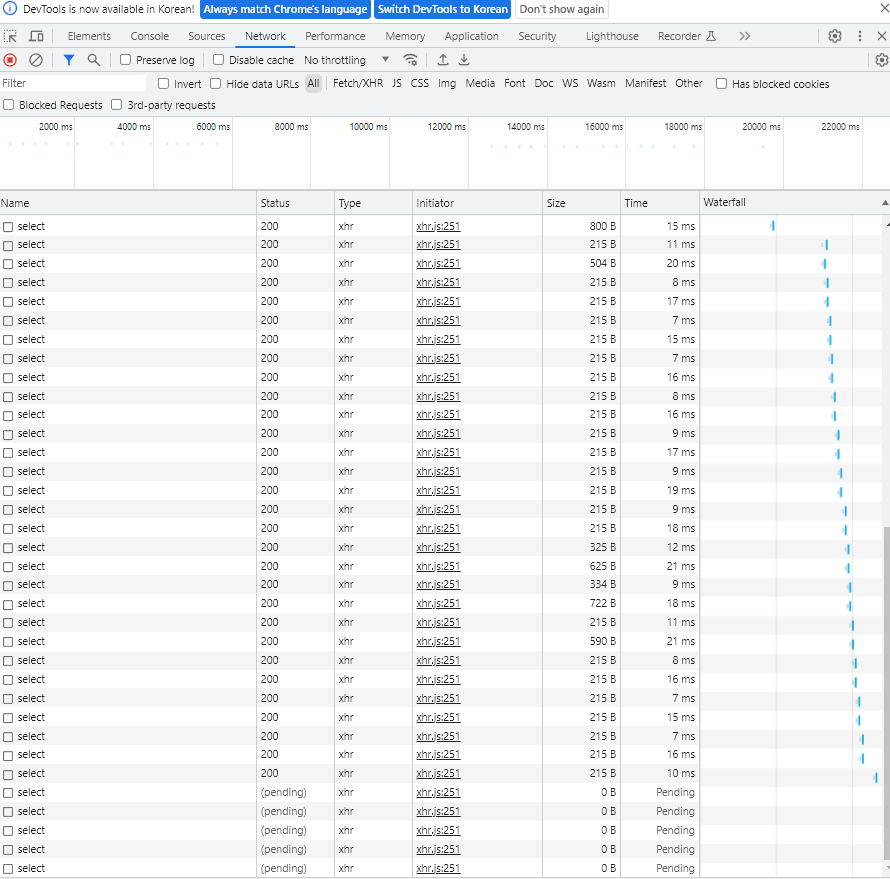
Task: Click Don't show again button
Action: click(x=561, y=9)
